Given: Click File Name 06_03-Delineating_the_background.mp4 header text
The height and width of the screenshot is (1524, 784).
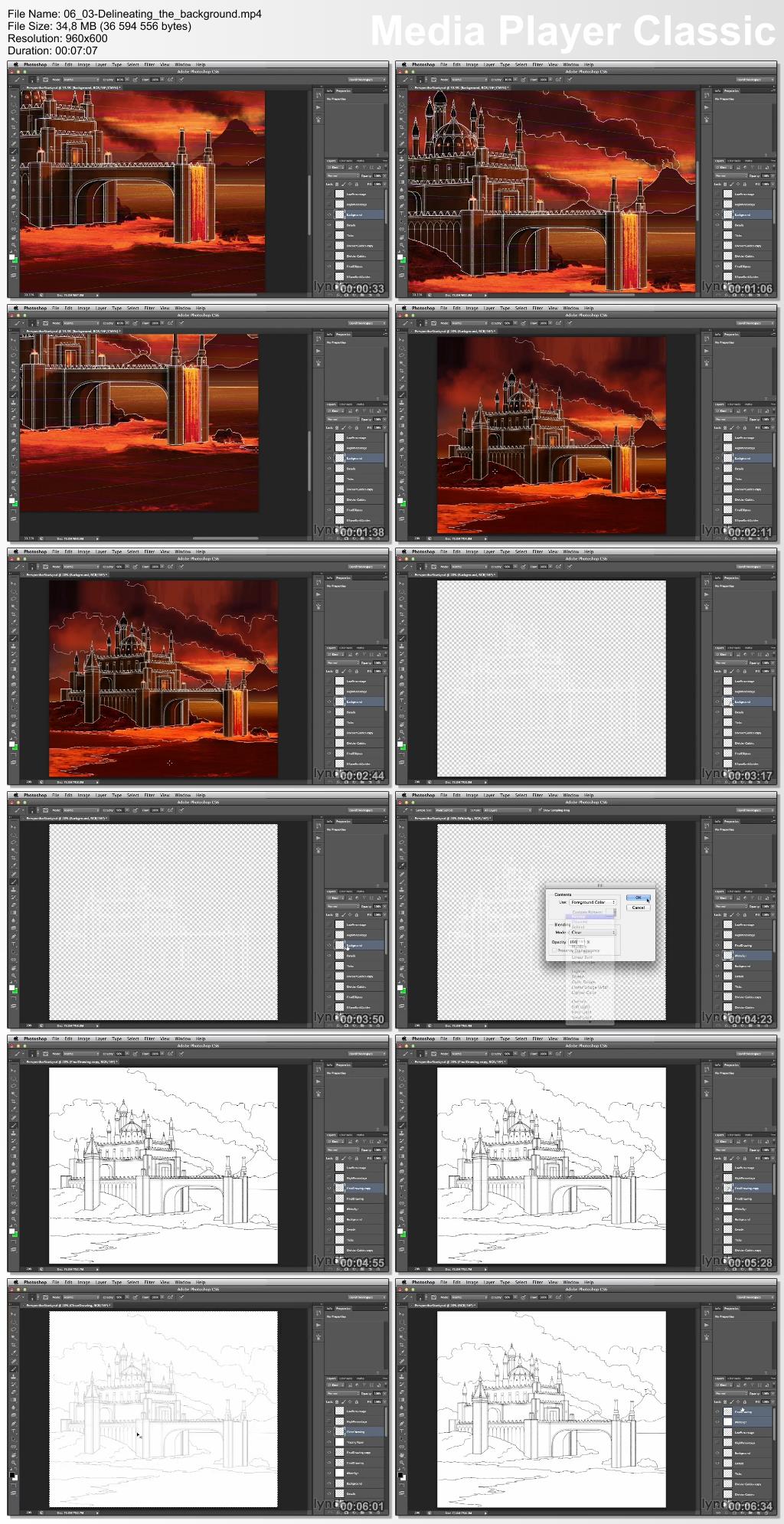Looking at the screenshot, I should 135,13.
